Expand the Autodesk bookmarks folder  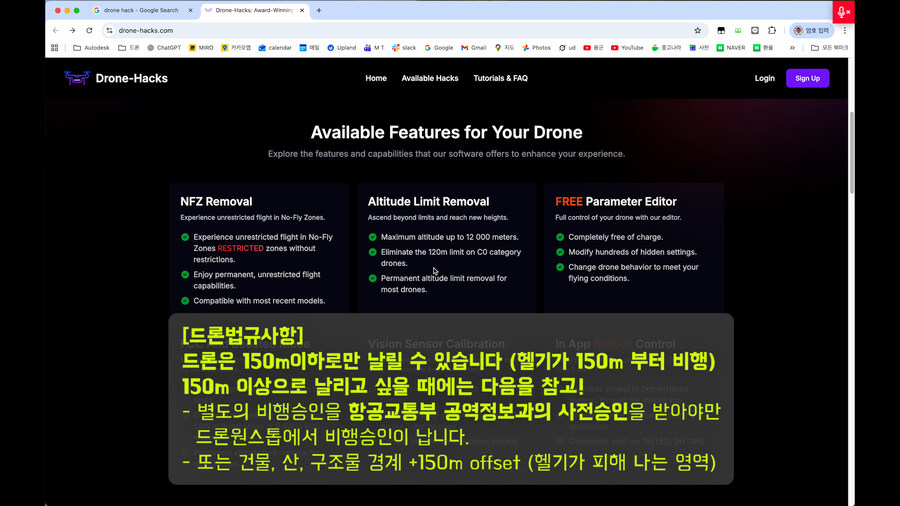click(x=91, y=48)
